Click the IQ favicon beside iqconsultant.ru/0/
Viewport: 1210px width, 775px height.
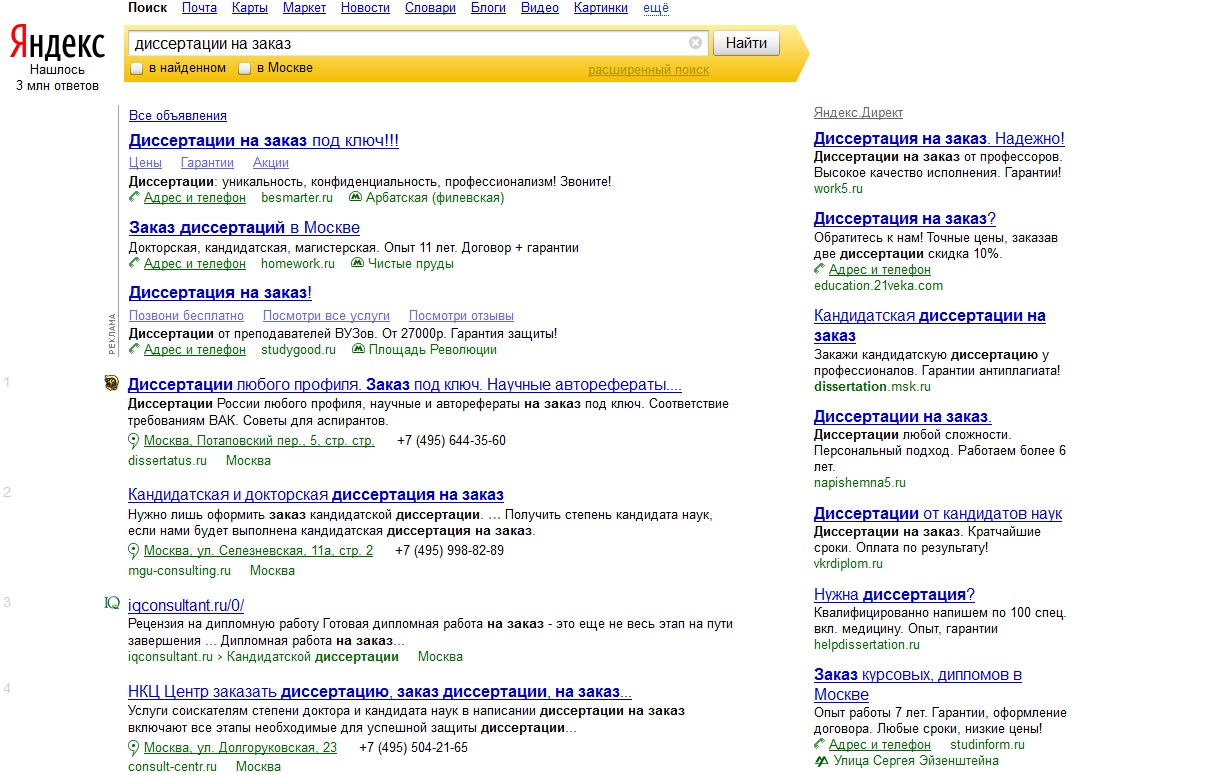click(112, 603)
